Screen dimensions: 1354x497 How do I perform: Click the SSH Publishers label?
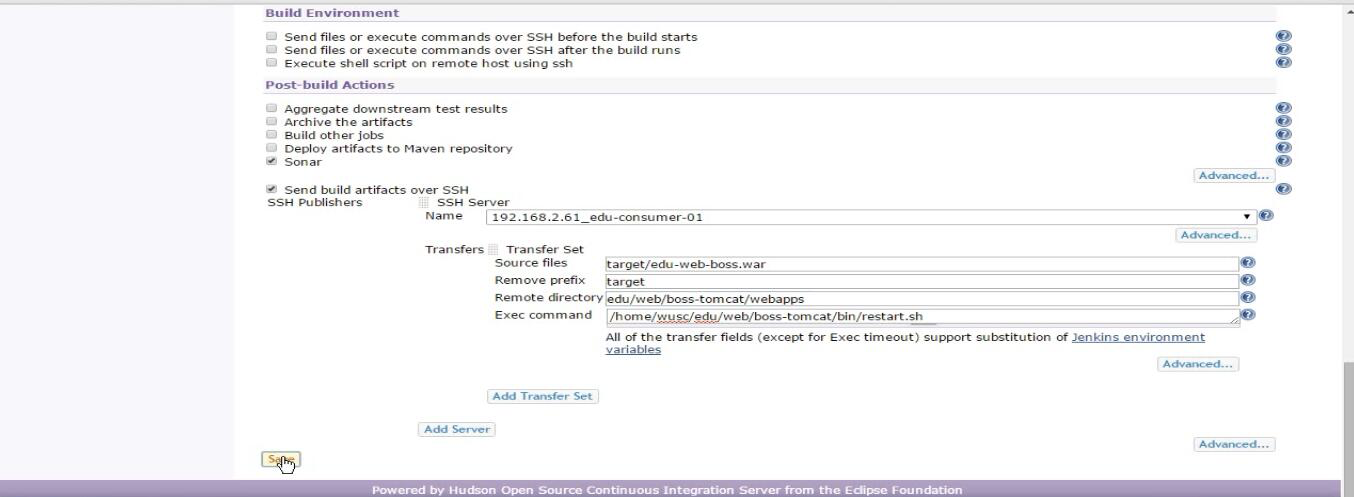pyautogui.click(x=315, y=202)
